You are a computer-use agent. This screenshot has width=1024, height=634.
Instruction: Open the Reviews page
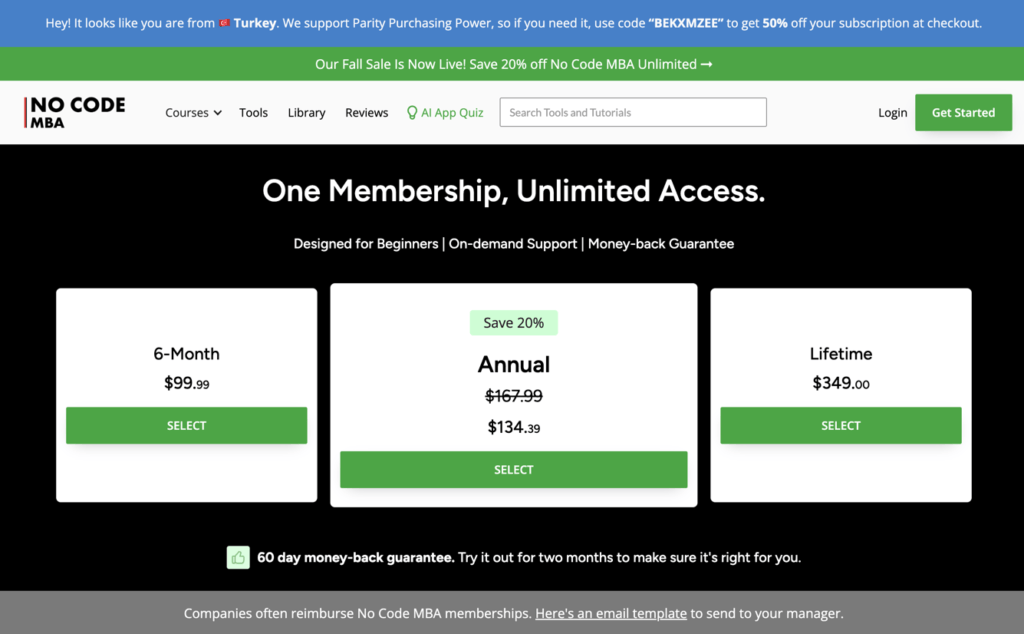(x=366, y=112)
